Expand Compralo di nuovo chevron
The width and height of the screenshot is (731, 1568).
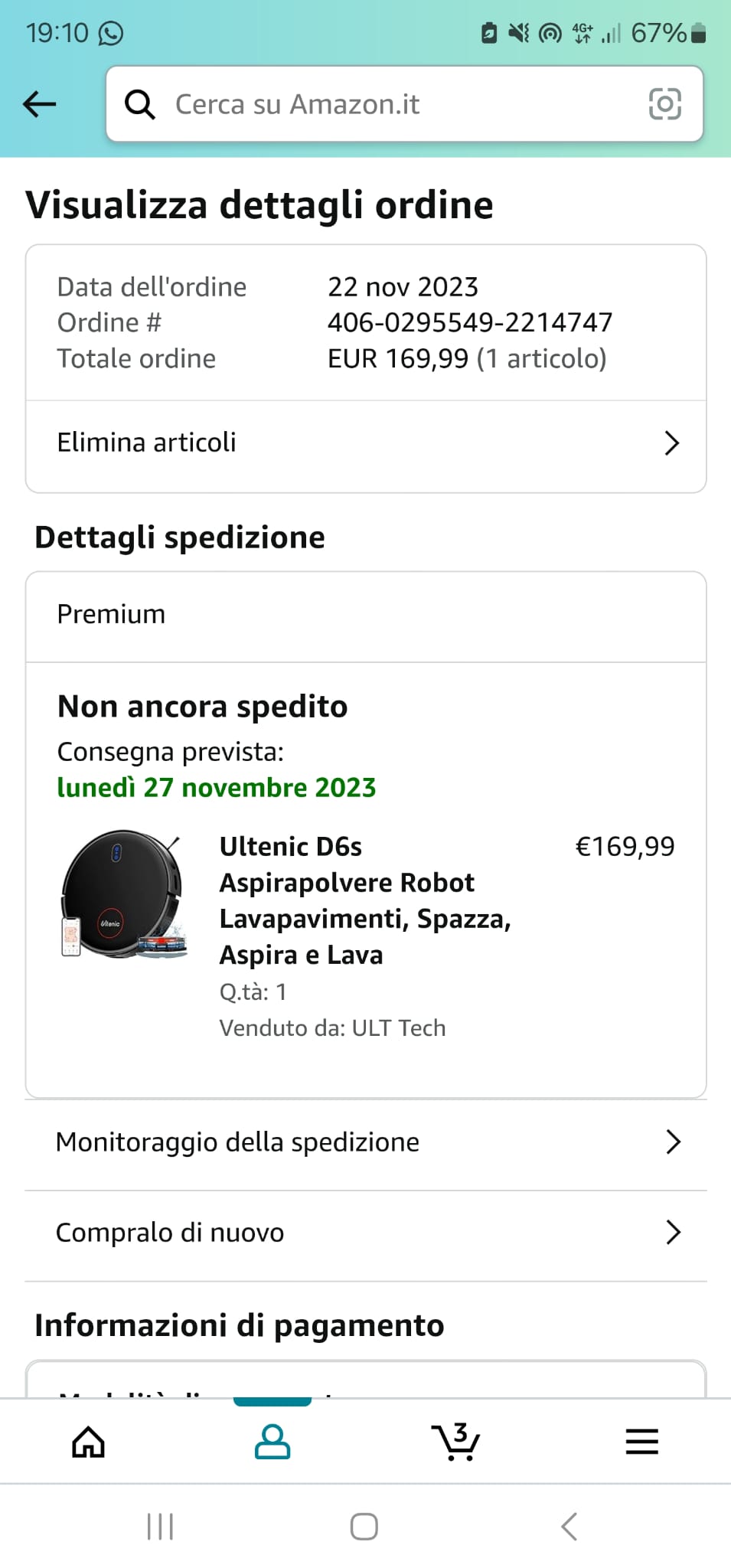tap(673, 1233)
